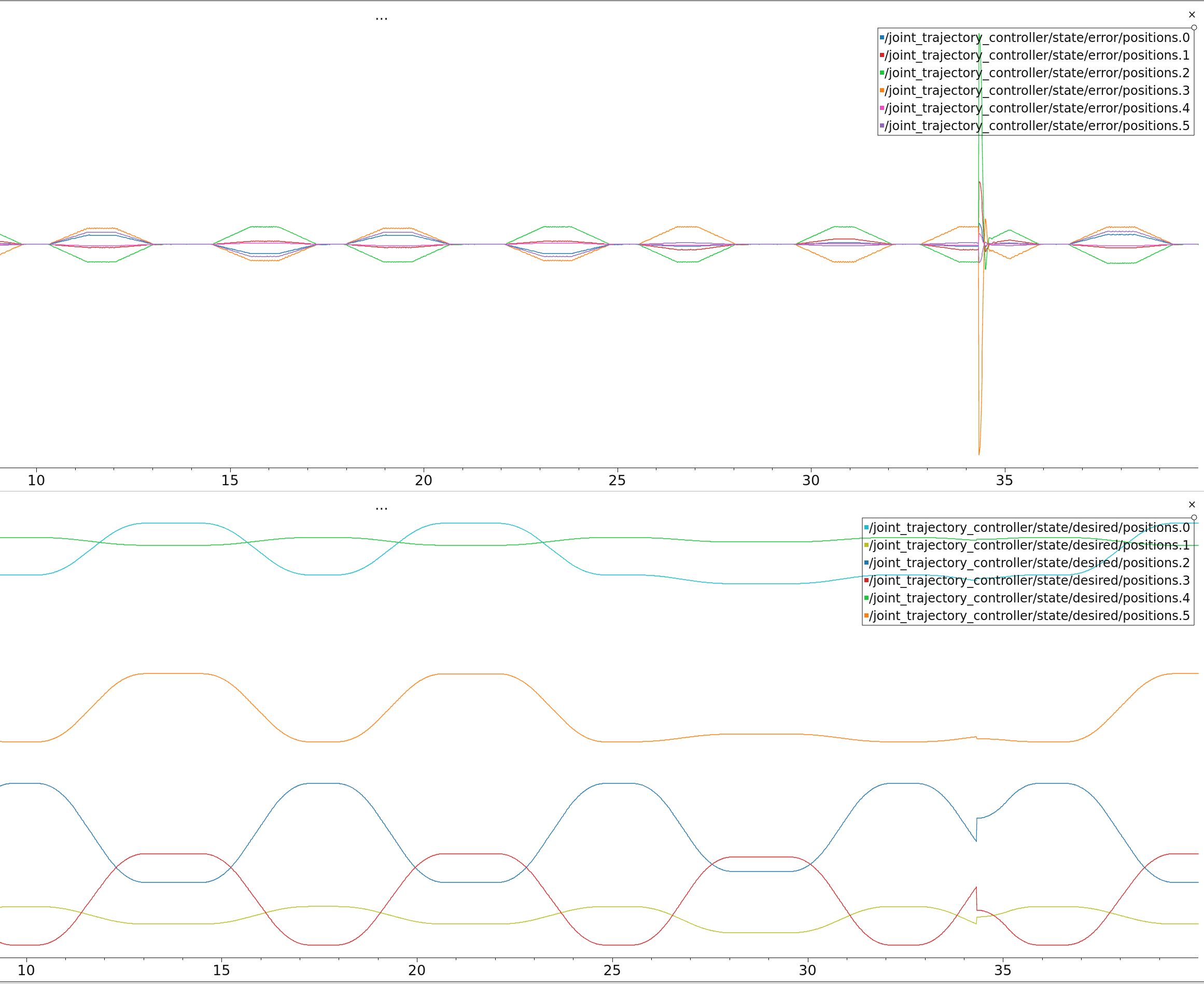This screenshot has width=1204, height=984.
Task: Click error/positions.4 pink color marker
Action: click(x=882, y=108)
